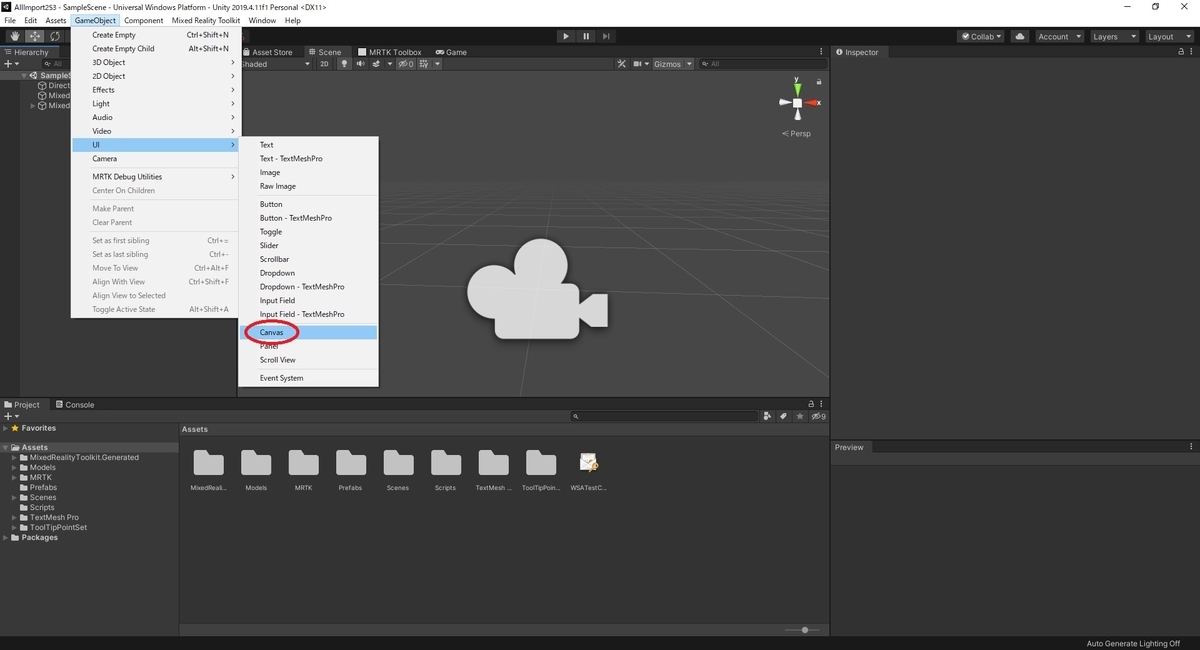
Task: Collapse the Assets tree node
Action: coord(6,448)
